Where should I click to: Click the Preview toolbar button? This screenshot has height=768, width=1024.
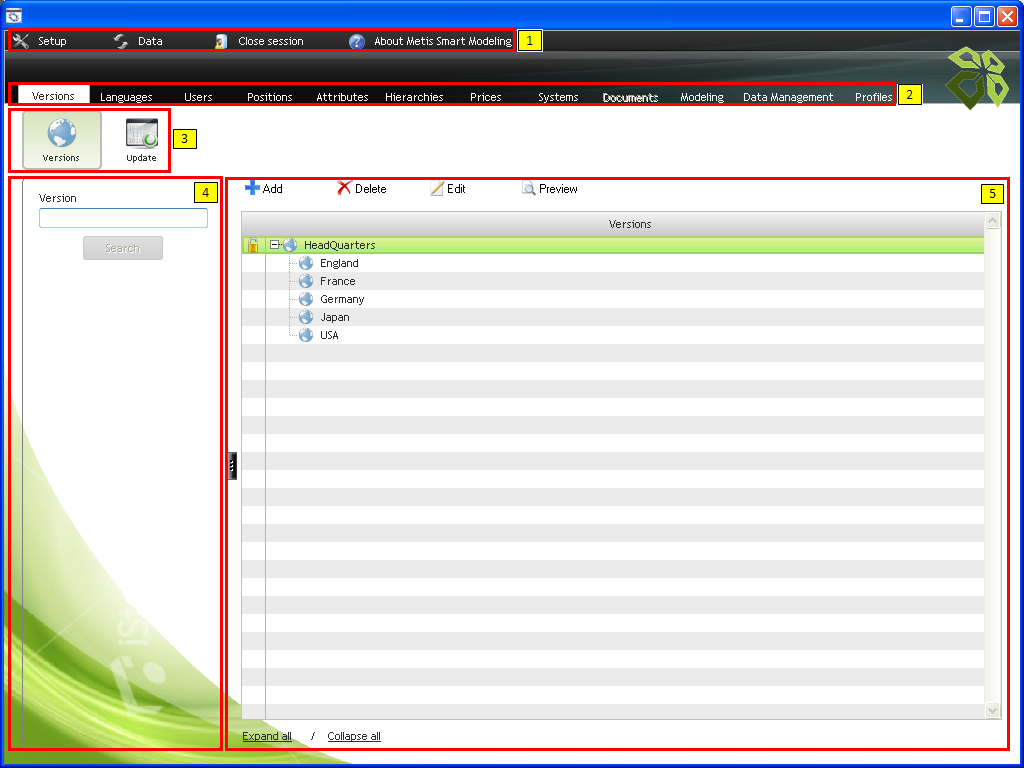click(x=550, y=189)
